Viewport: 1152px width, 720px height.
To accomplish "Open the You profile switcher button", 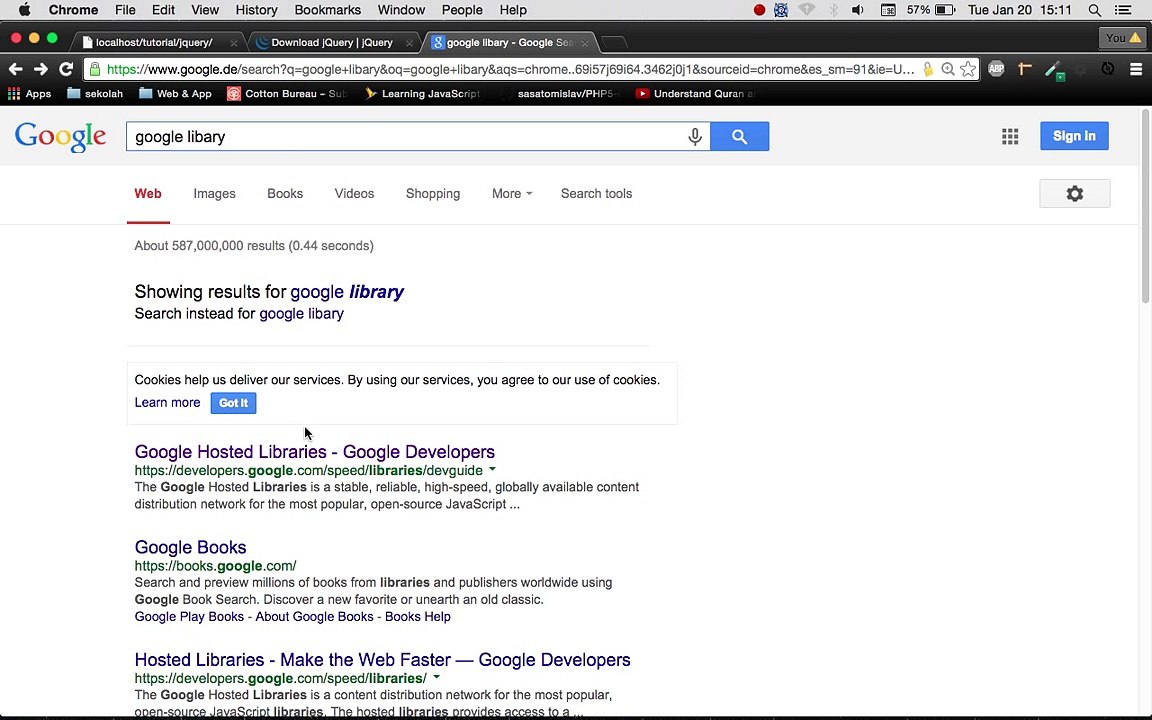I will point(1123,37).
